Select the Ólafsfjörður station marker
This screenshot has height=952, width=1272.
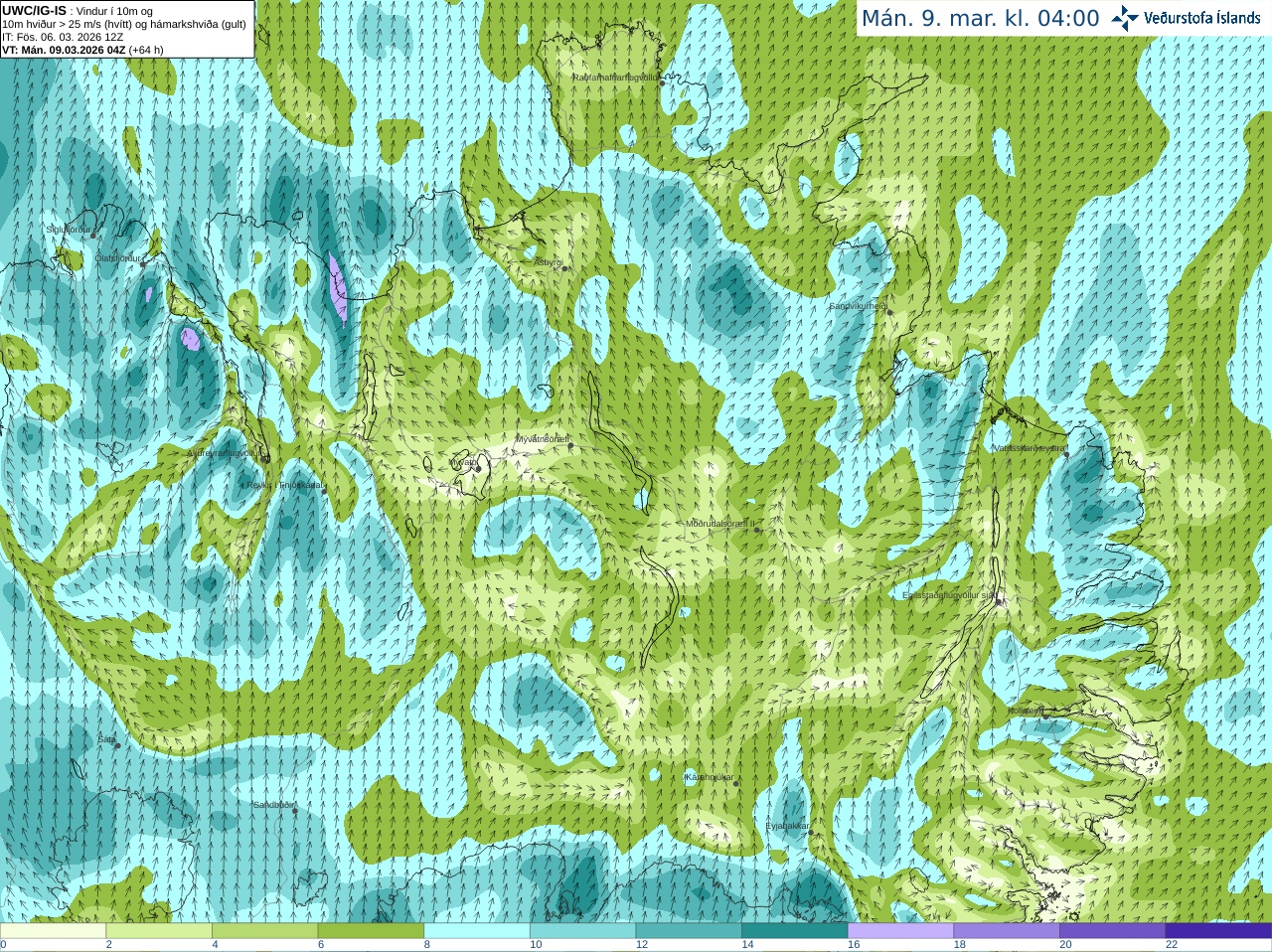142,263
